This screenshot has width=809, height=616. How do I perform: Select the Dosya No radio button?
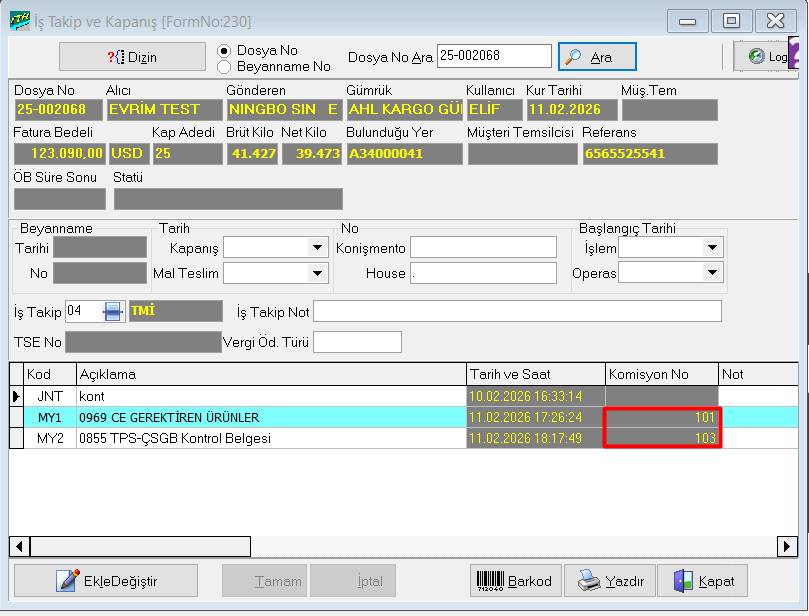224,51
